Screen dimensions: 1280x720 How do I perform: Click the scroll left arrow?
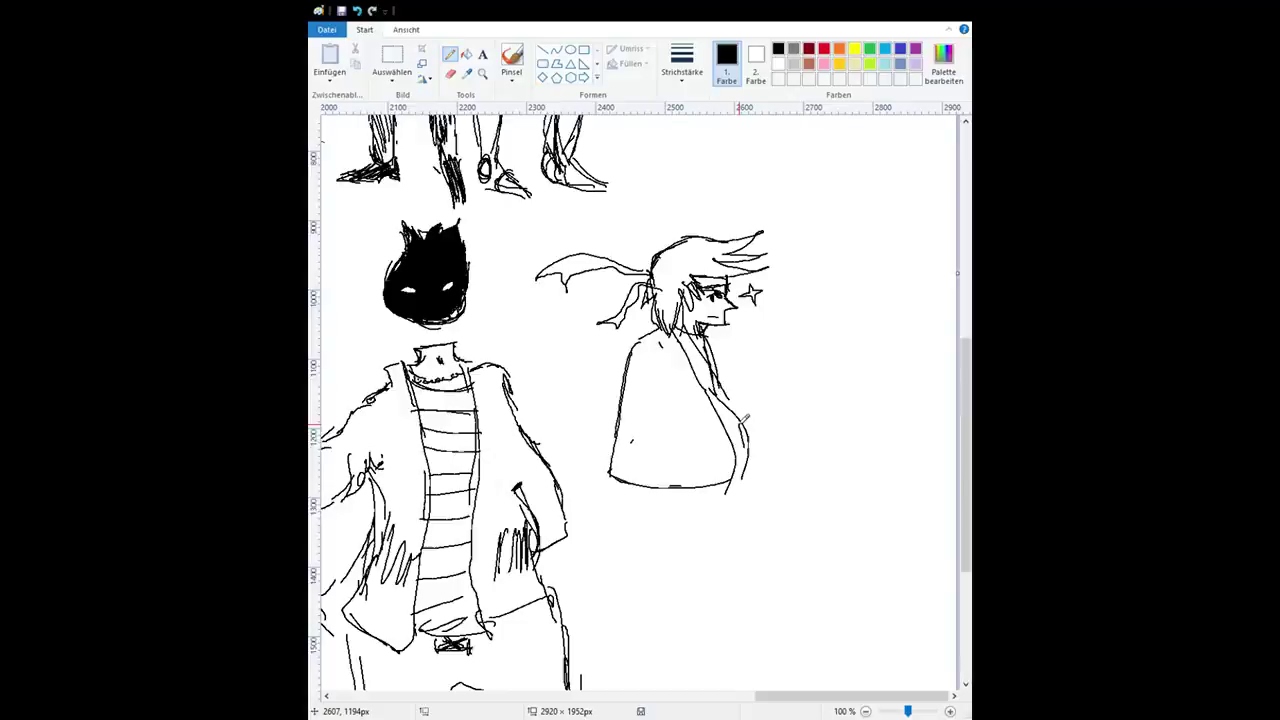326,696
